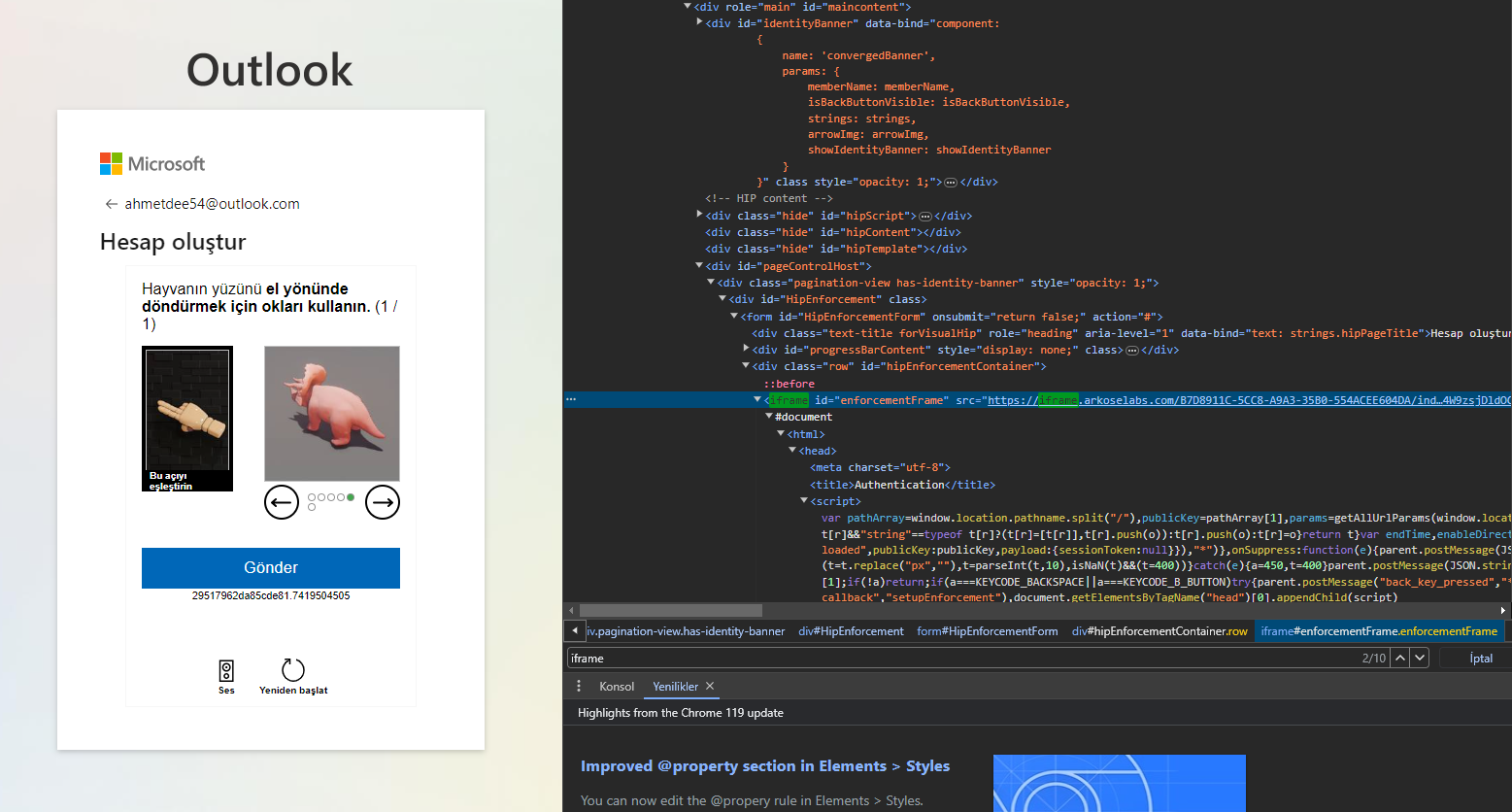Click İptal to cancel the search
This screenshot has height=812, width=1512.
click(x=1480, y=658)
